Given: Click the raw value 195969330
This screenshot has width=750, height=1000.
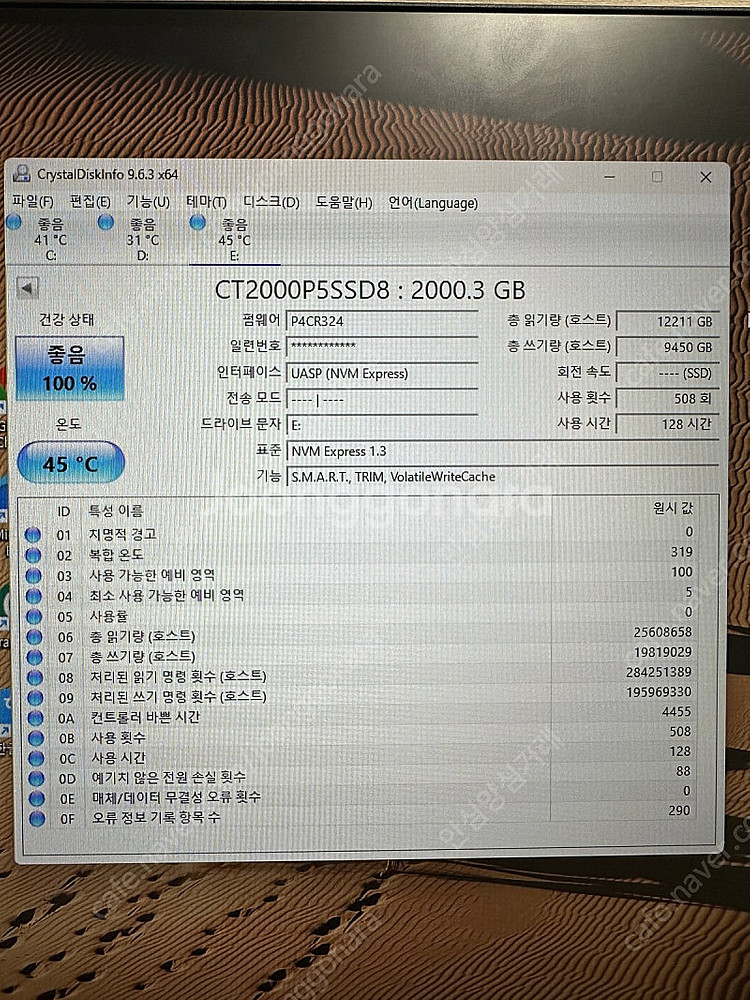Looking at the screenshot, I should click(659, 691).
